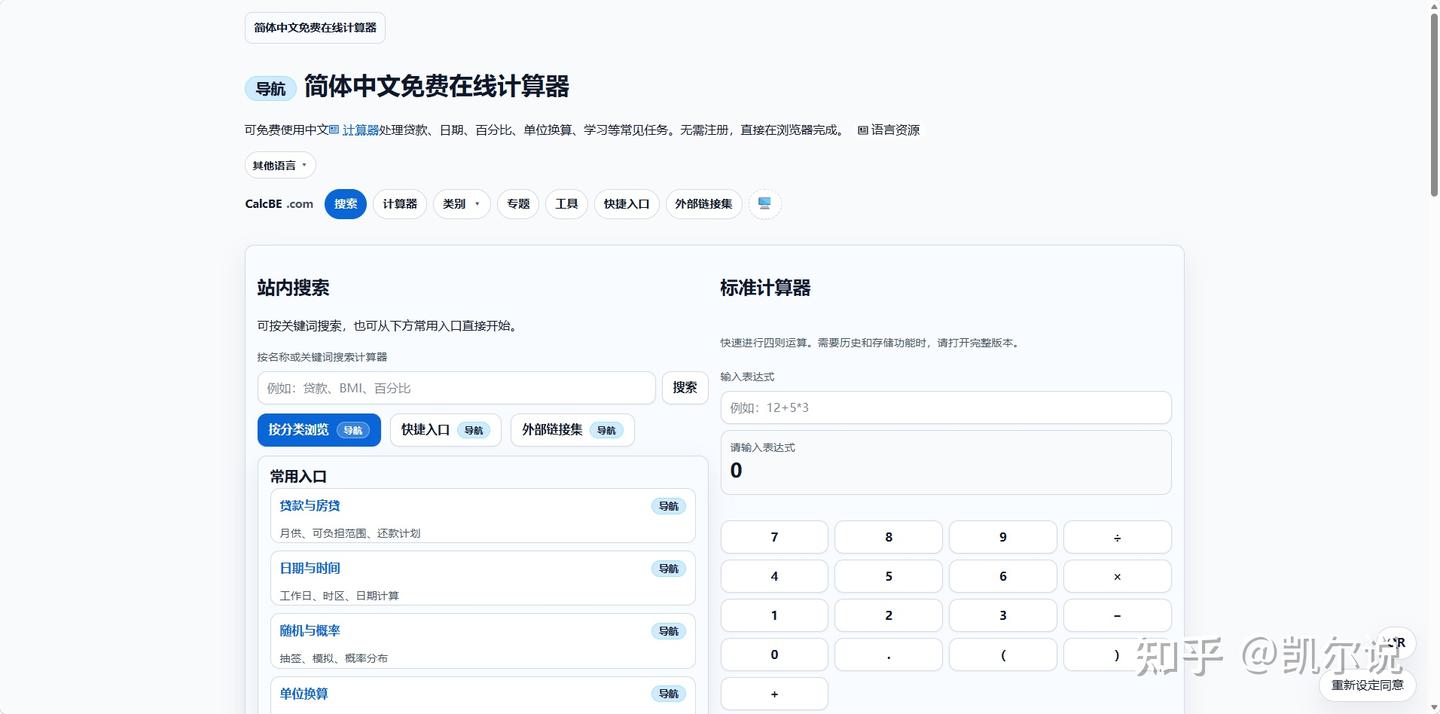
Task: Click the divide ÷ key
Action: [1117, 537]
